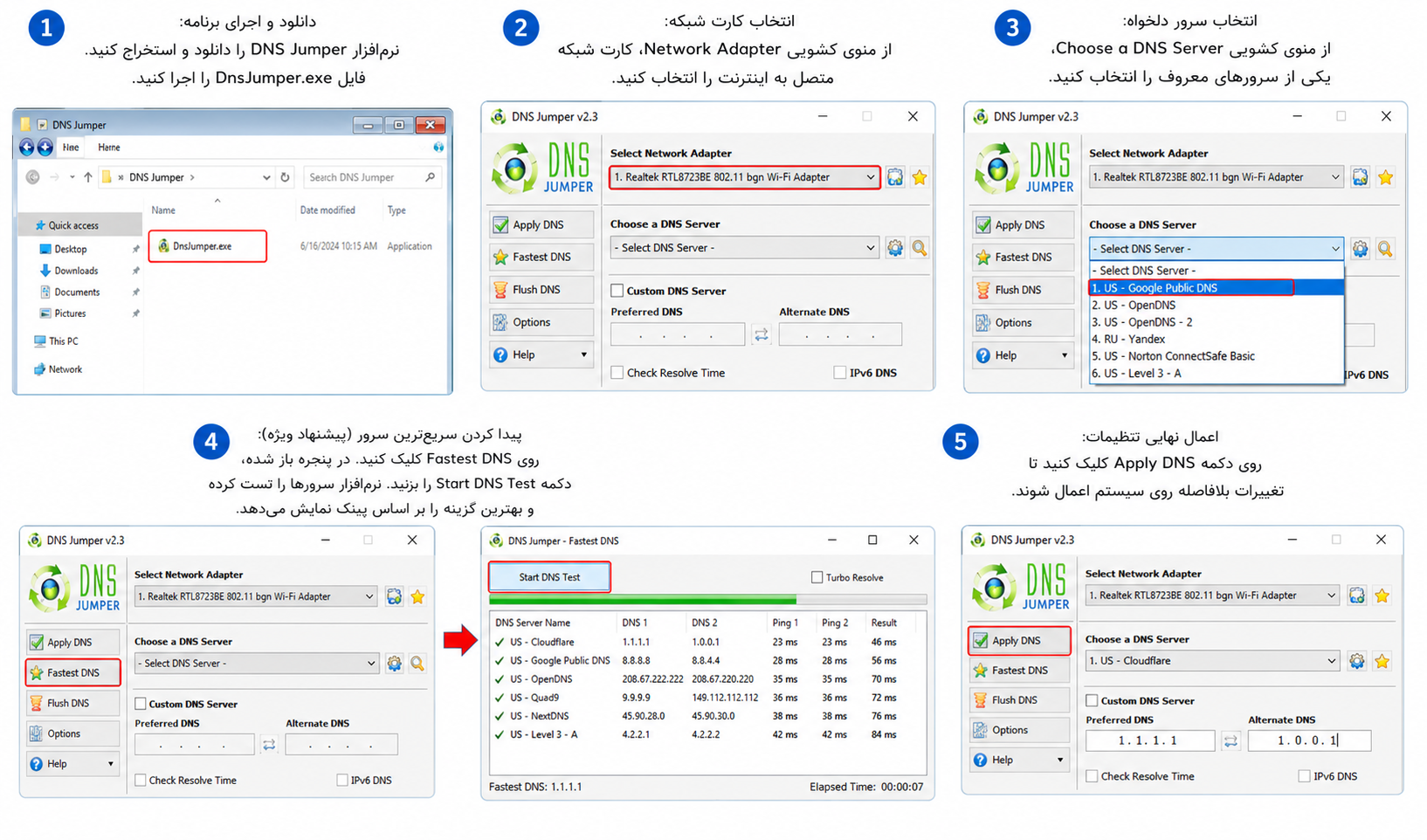Select US - Level 3 - A in dropdown list
Screen dimensions: 1427x840
[x=1216, y=374]
